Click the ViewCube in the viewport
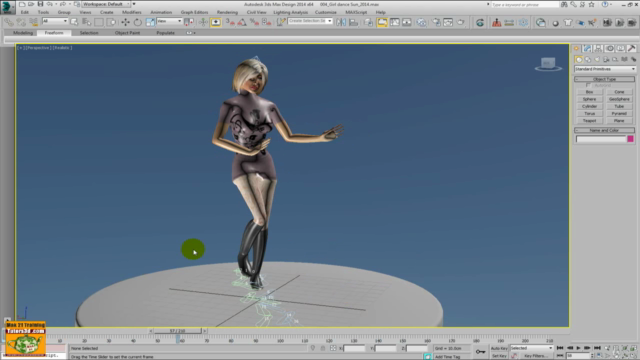Image resolution: width=640 pixels, height=360 pixels. [x=548, y=64]
